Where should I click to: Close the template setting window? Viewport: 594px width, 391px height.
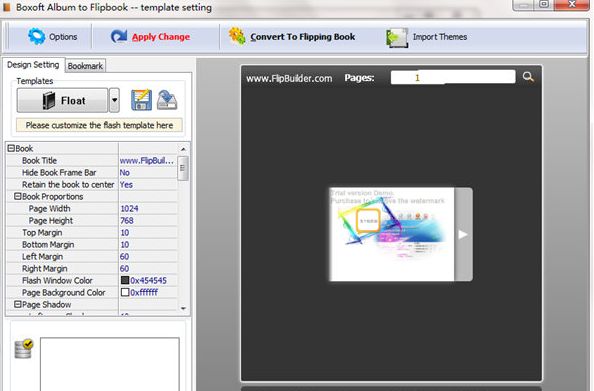click(x=572, y=5)
